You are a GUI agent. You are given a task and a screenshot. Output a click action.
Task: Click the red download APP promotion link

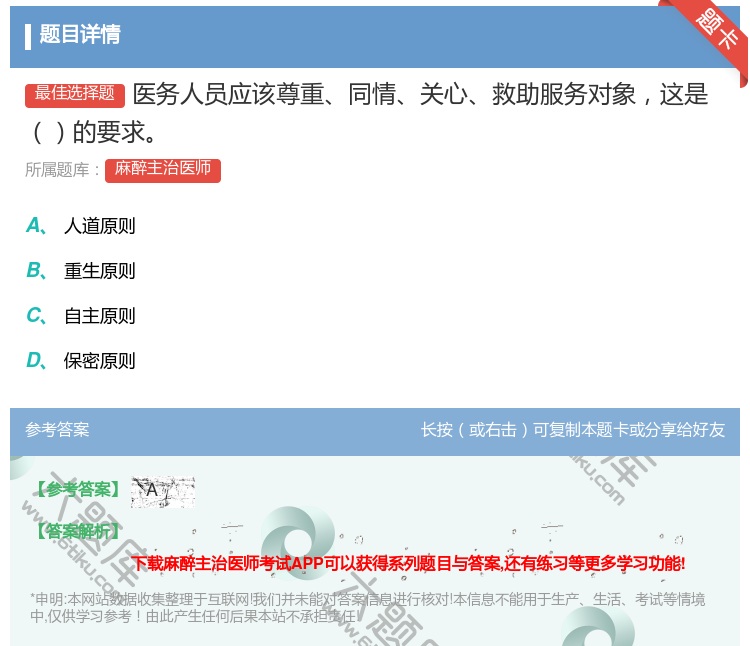coord(408,564)
